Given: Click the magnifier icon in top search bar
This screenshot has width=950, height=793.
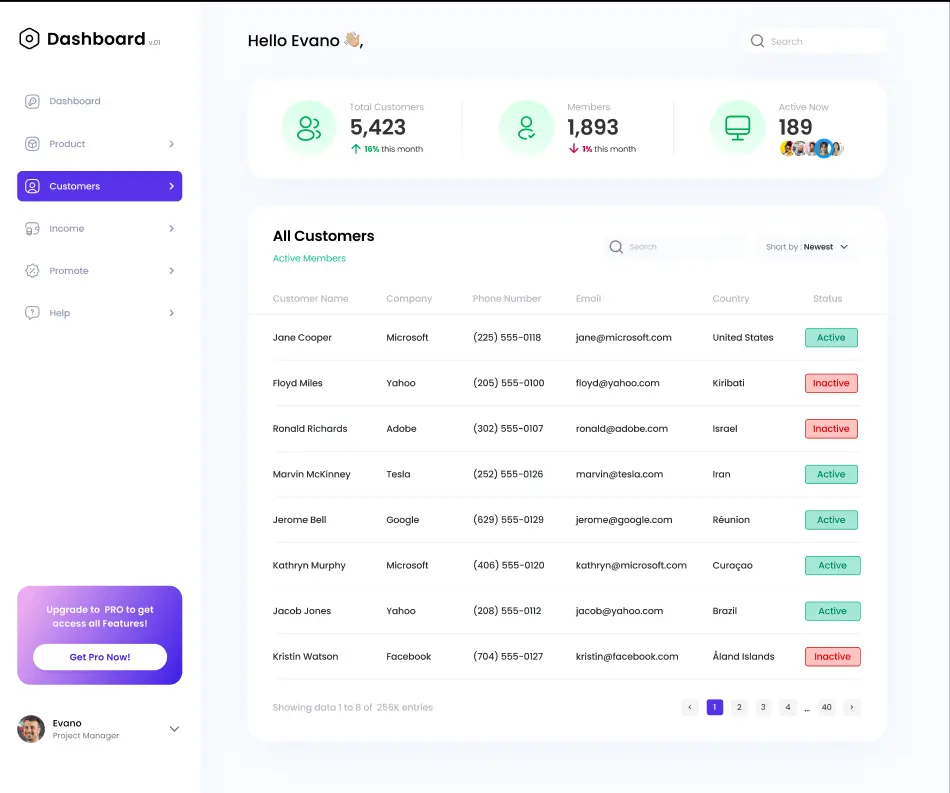Looking at the screenshot, I should tap(758, 41).
